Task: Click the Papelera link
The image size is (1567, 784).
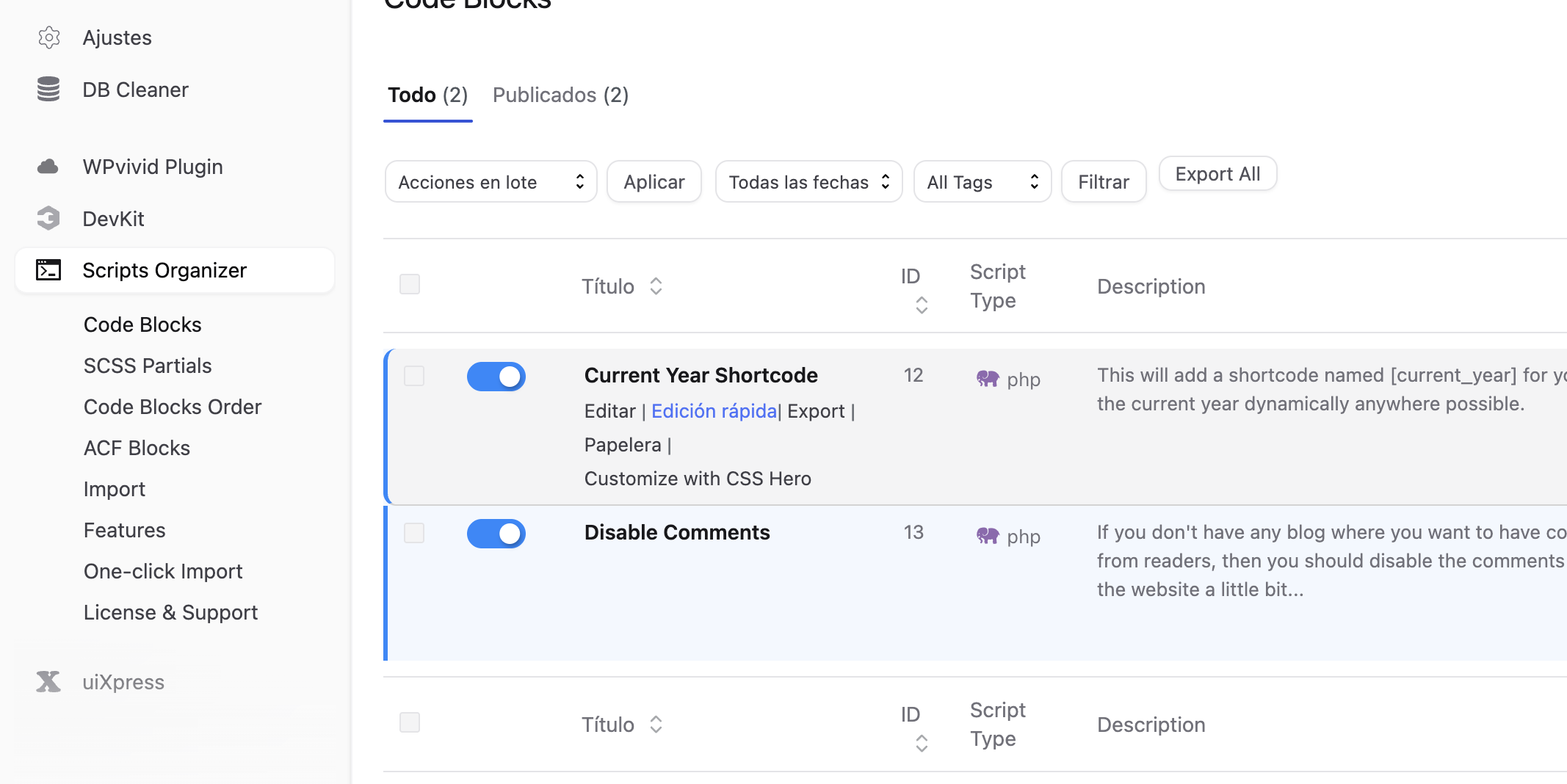Action: [623, 445]
